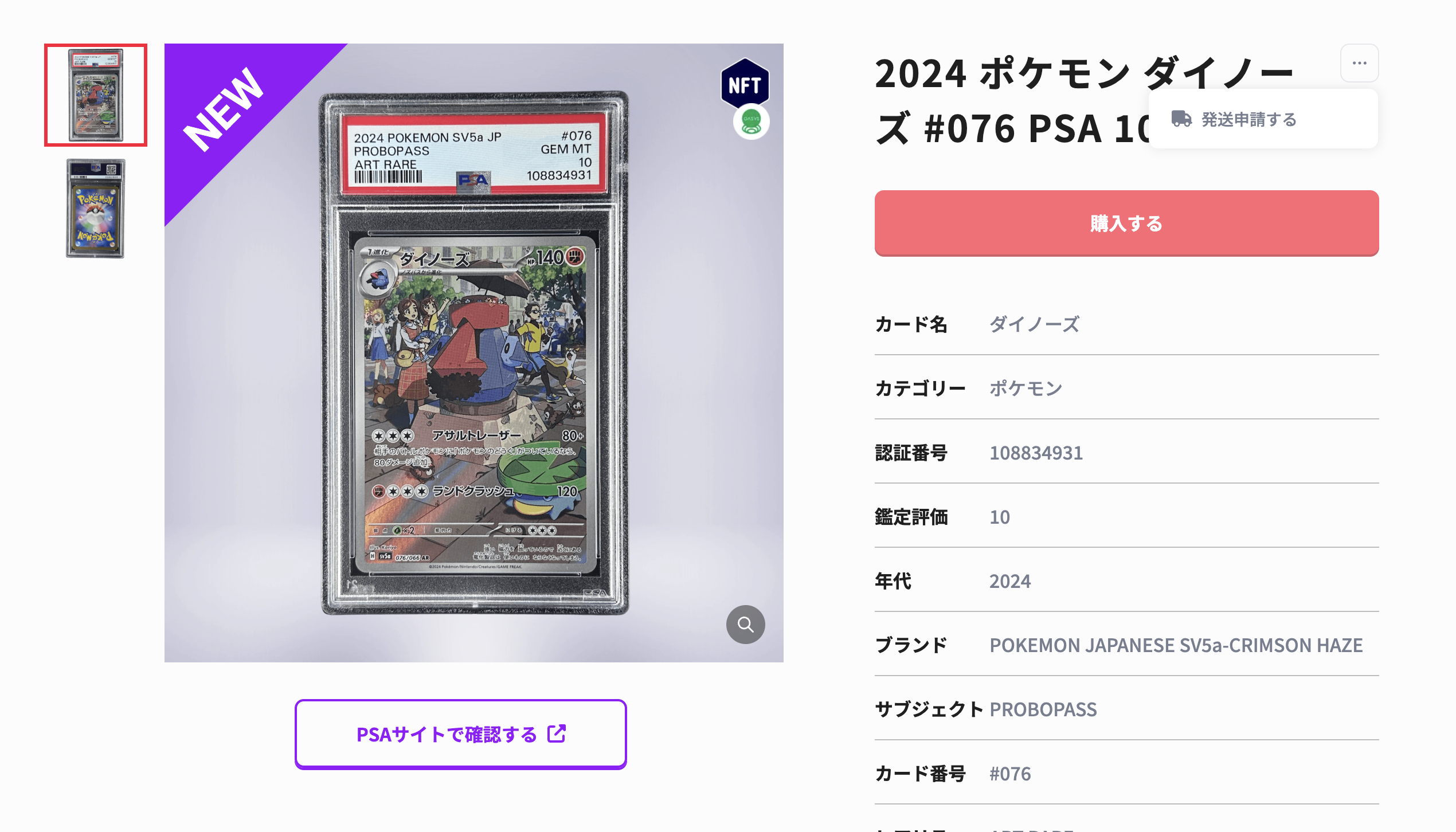Click the 購入する purchase button

click(1126, 223)
